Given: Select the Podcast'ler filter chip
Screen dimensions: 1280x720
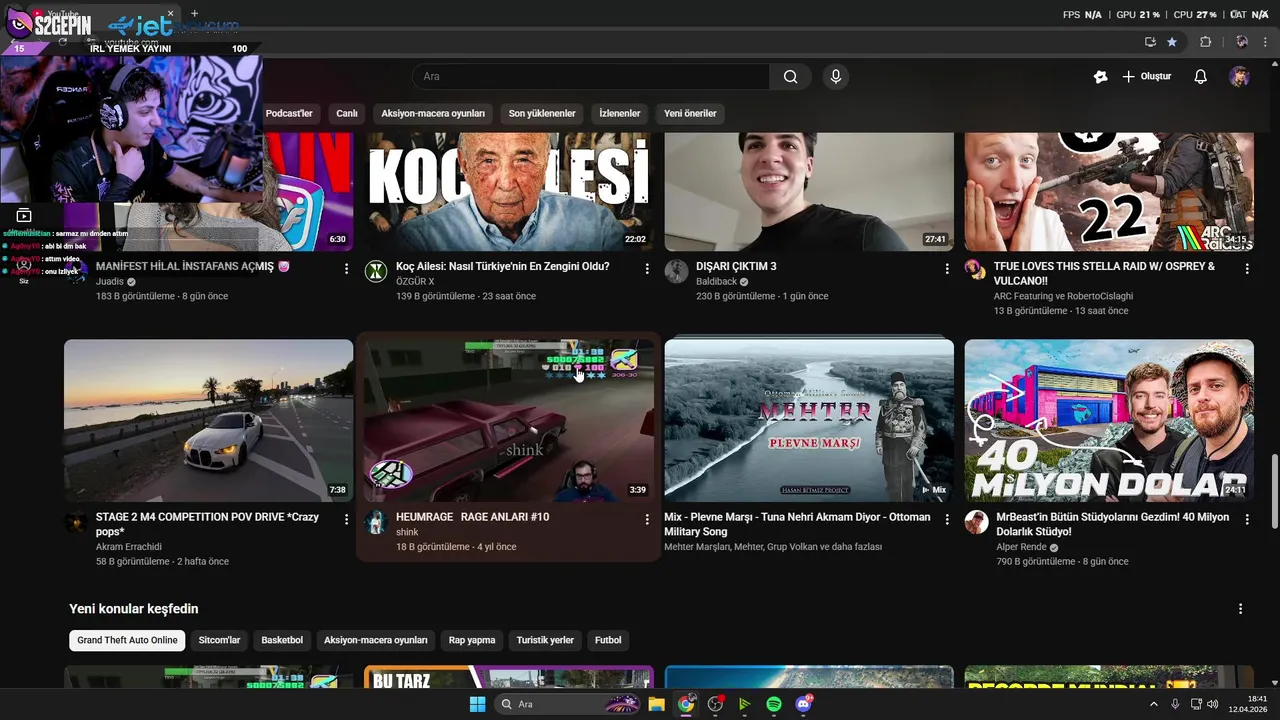Looking at the screenshot, I should tap(289, 114).
